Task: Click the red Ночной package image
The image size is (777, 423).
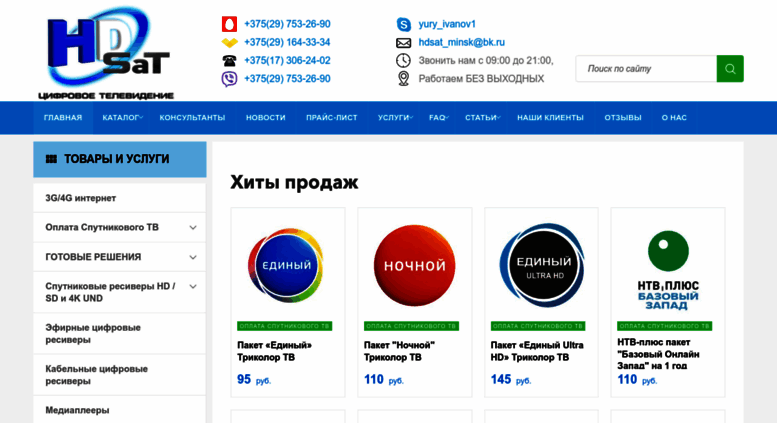Action: (414, 265)
